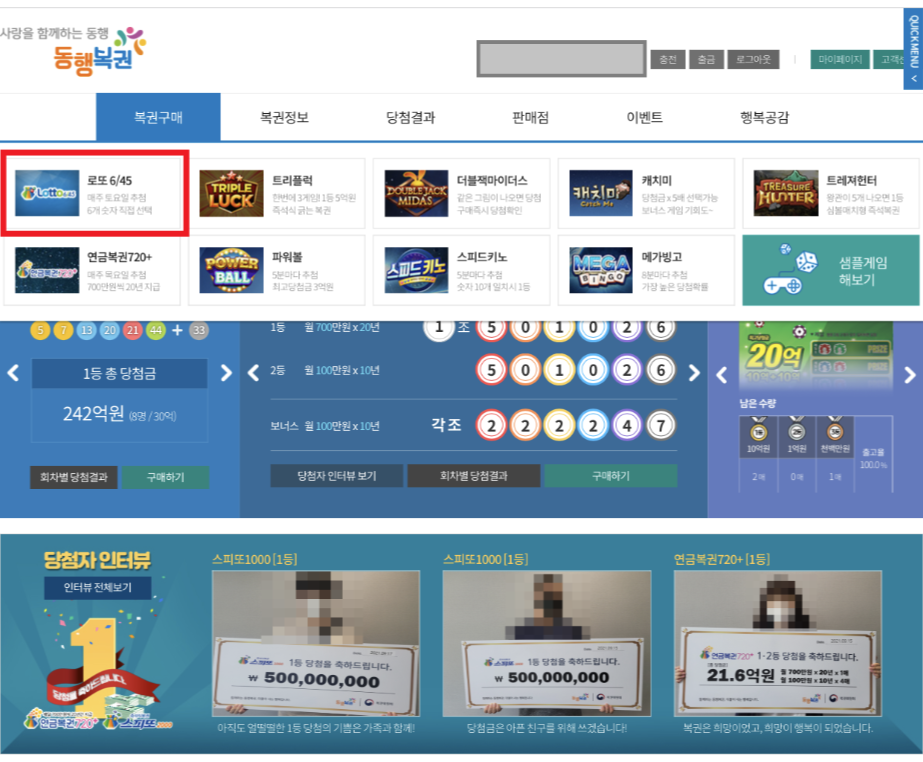Click the 1등 총 당첨금 heading
Screen dimensions: 923x762
pyautogui.click(x=119, y=373)
